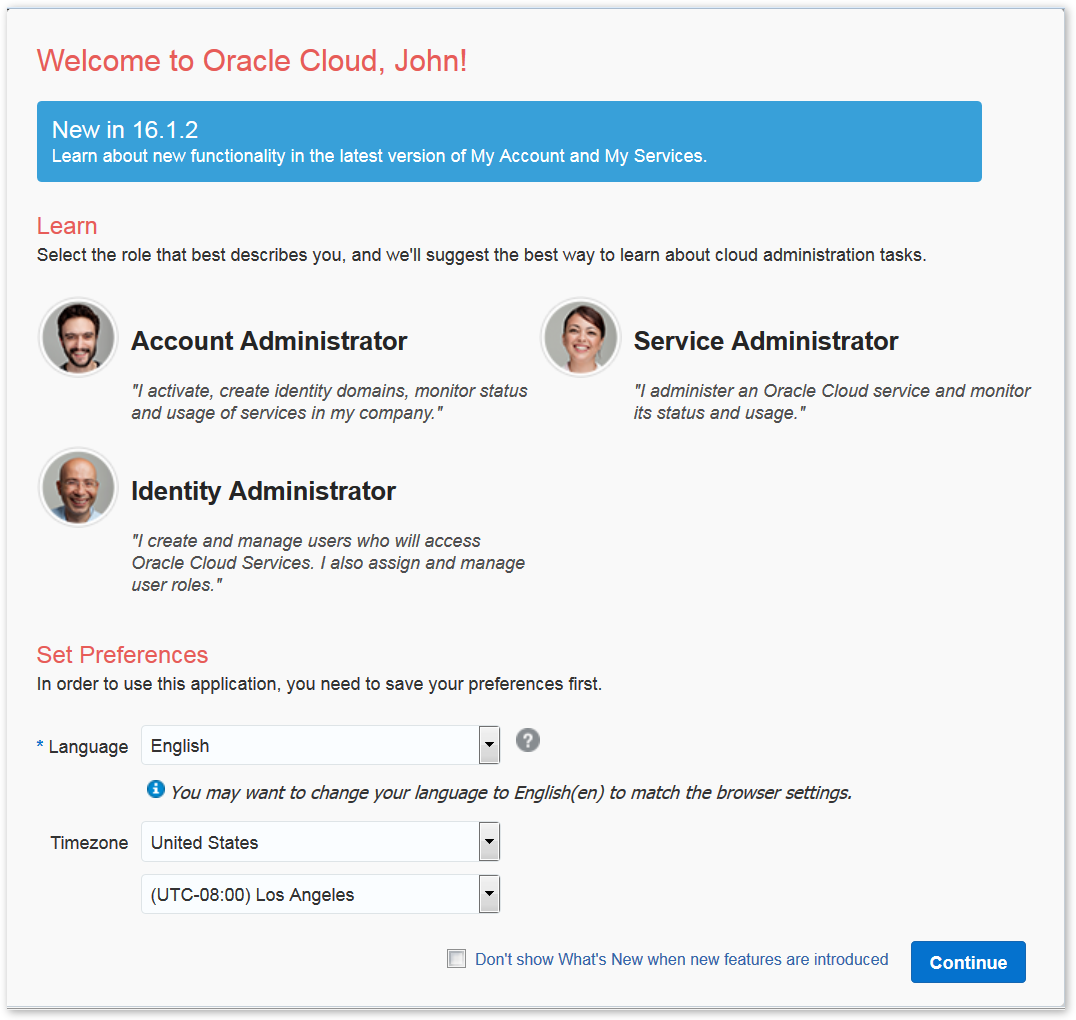This screenshot has height=1020, width=1076.
Task: Select the Service Administrator role
Action: click(x=766, y=341)
